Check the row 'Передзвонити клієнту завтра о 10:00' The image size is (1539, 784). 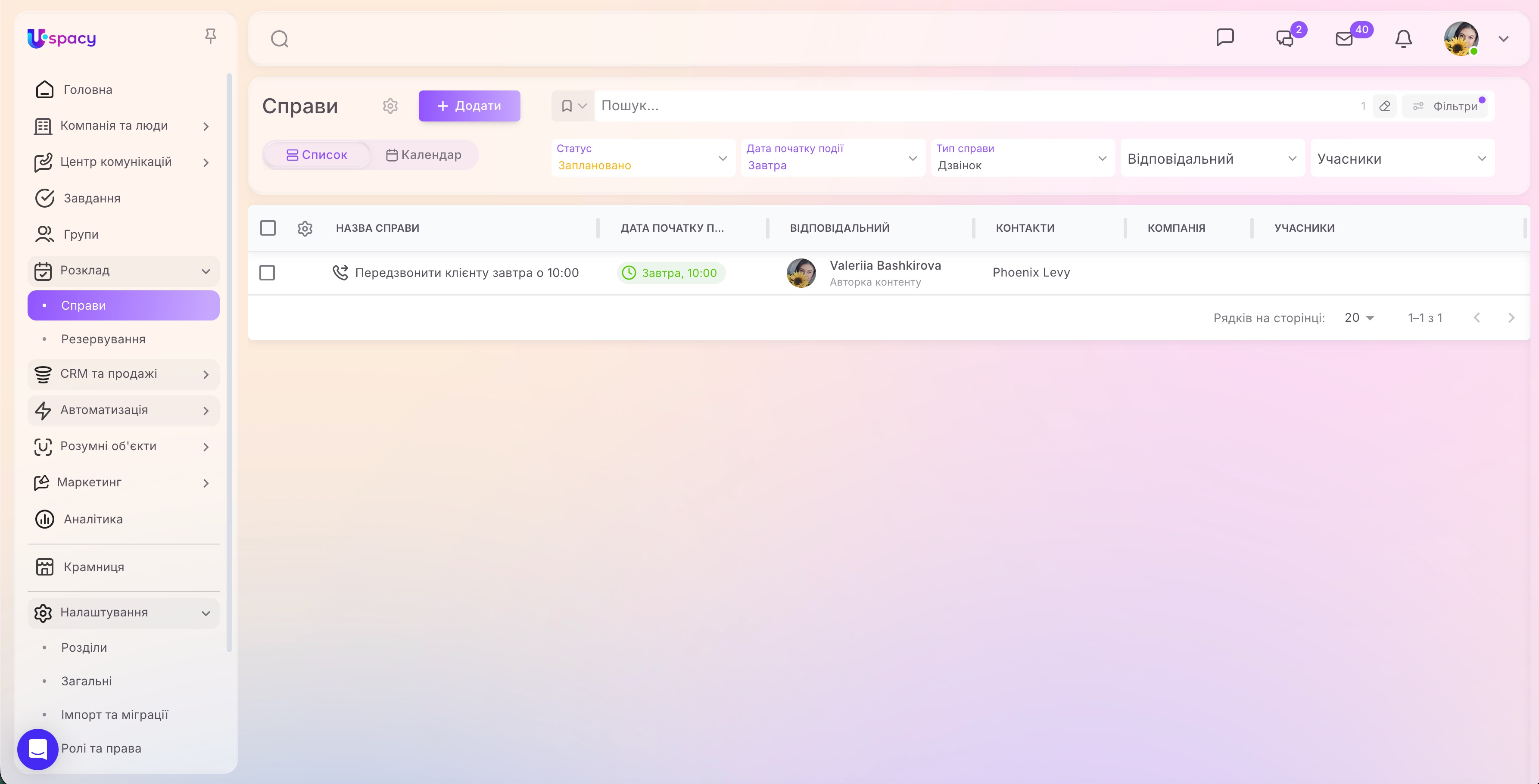[x=267, y=273]
